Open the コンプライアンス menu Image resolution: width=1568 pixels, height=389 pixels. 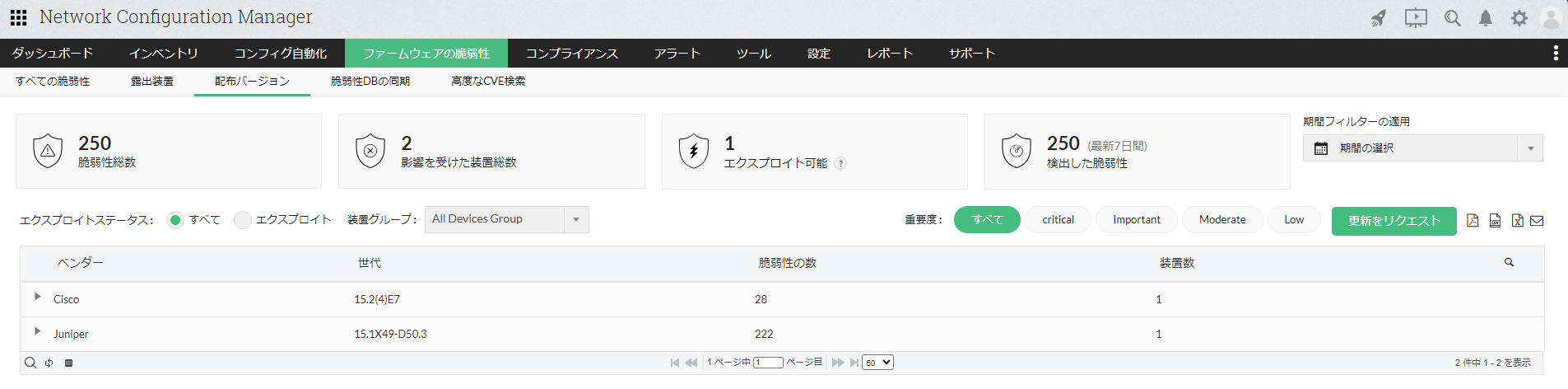point(571,54)
